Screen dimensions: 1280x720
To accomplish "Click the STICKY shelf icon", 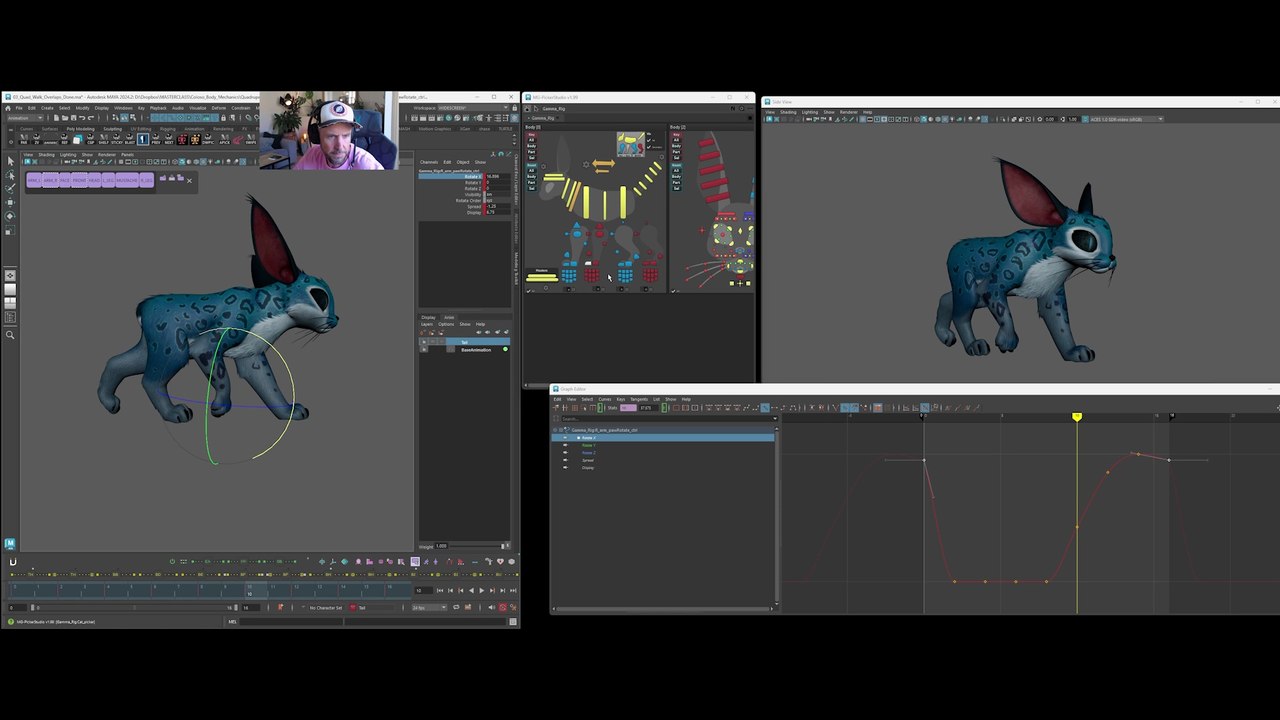I will click(117, 139).
